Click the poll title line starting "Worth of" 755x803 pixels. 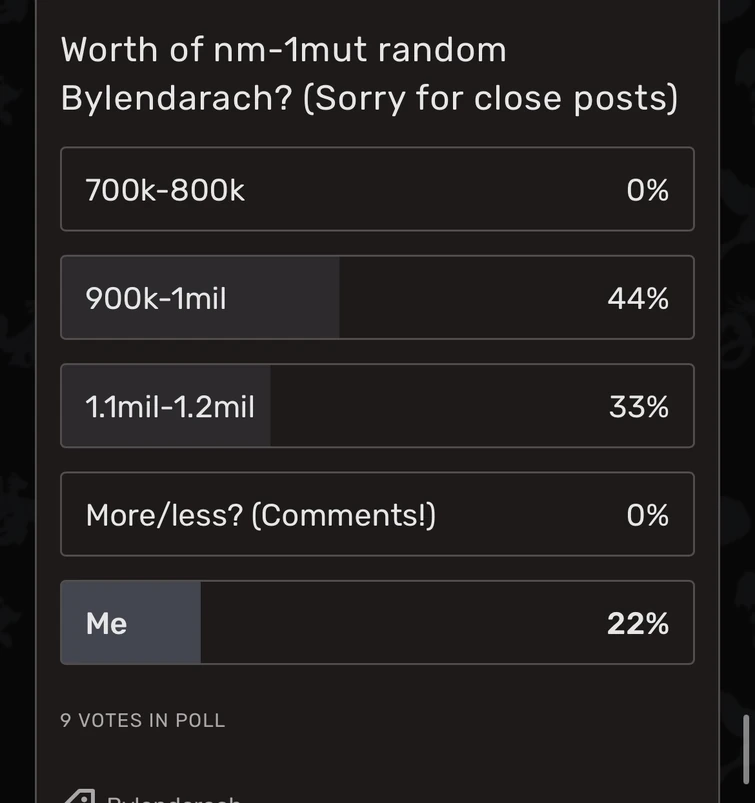pos(283,50)
